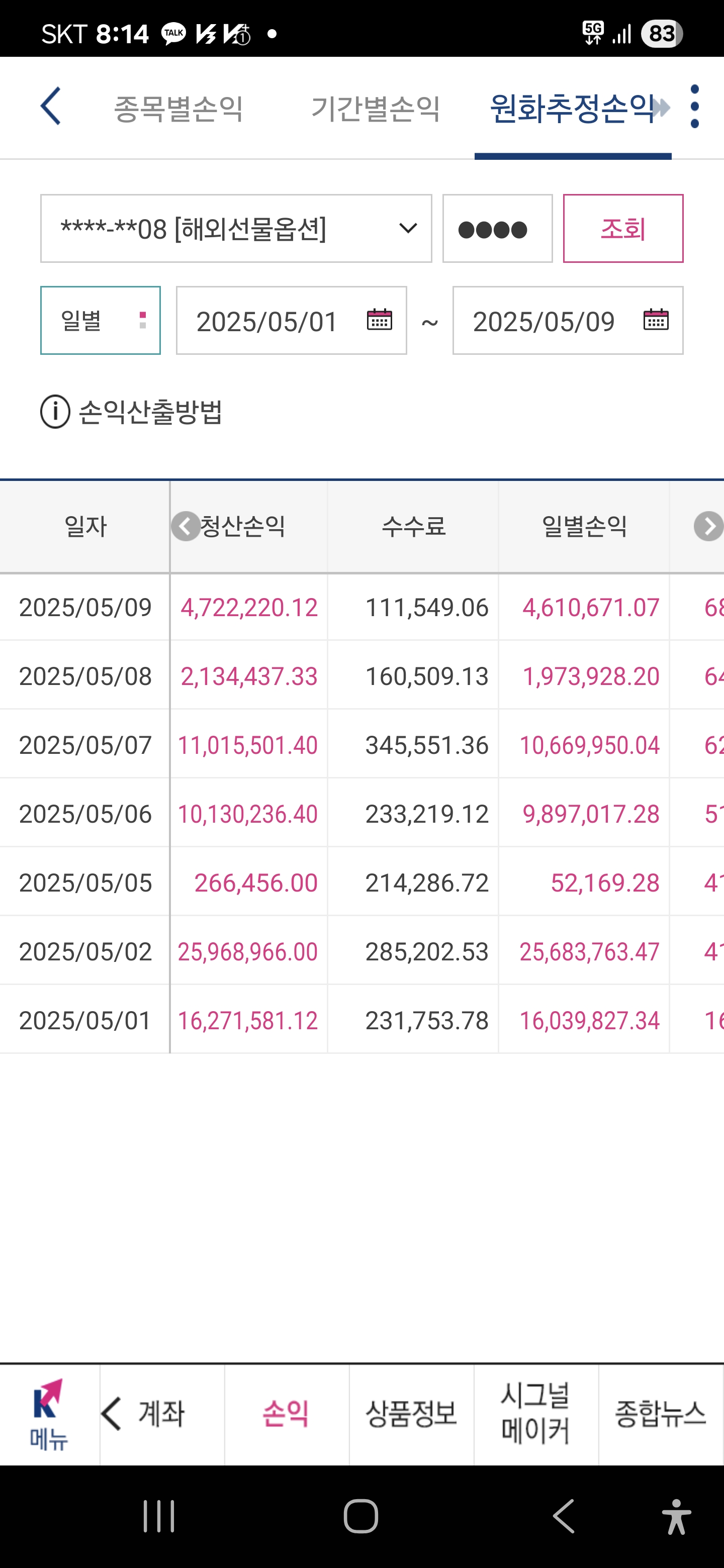Viewport: 724px width, 1568px height.
Task: Tap the 조회 search button
Action: [x=623, y=228]
